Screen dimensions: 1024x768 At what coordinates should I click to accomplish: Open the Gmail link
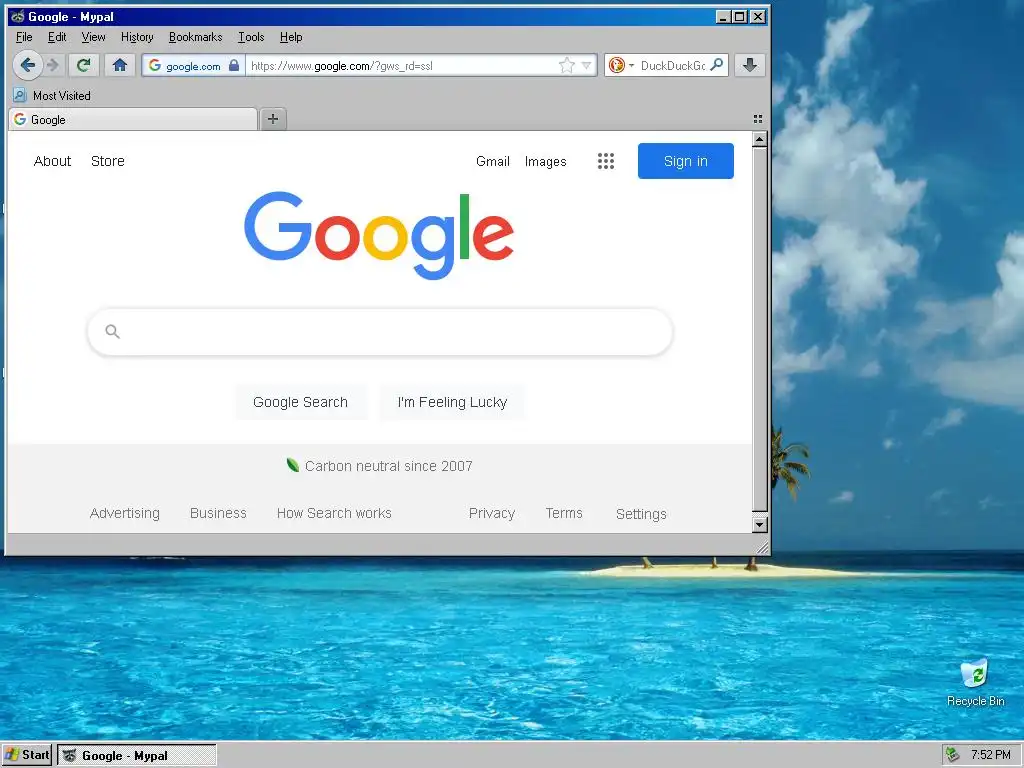coord(492,161)
